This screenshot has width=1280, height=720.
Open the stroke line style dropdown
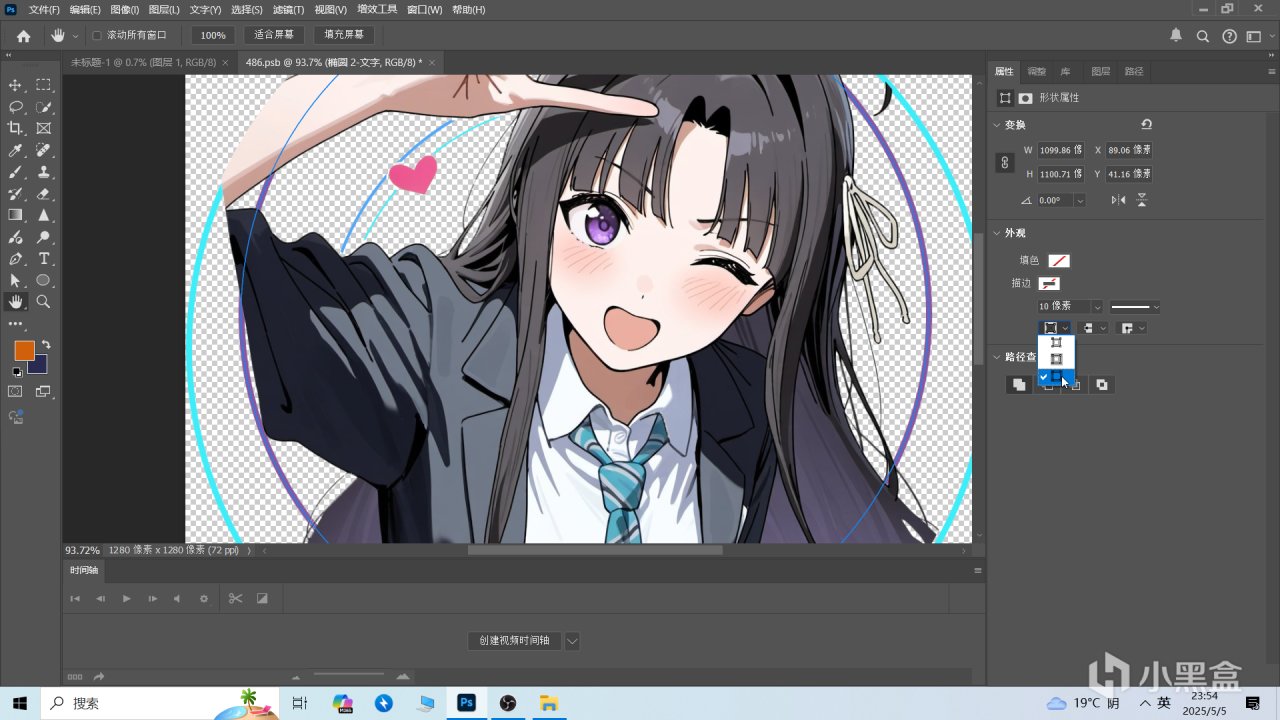point(1135,307)
